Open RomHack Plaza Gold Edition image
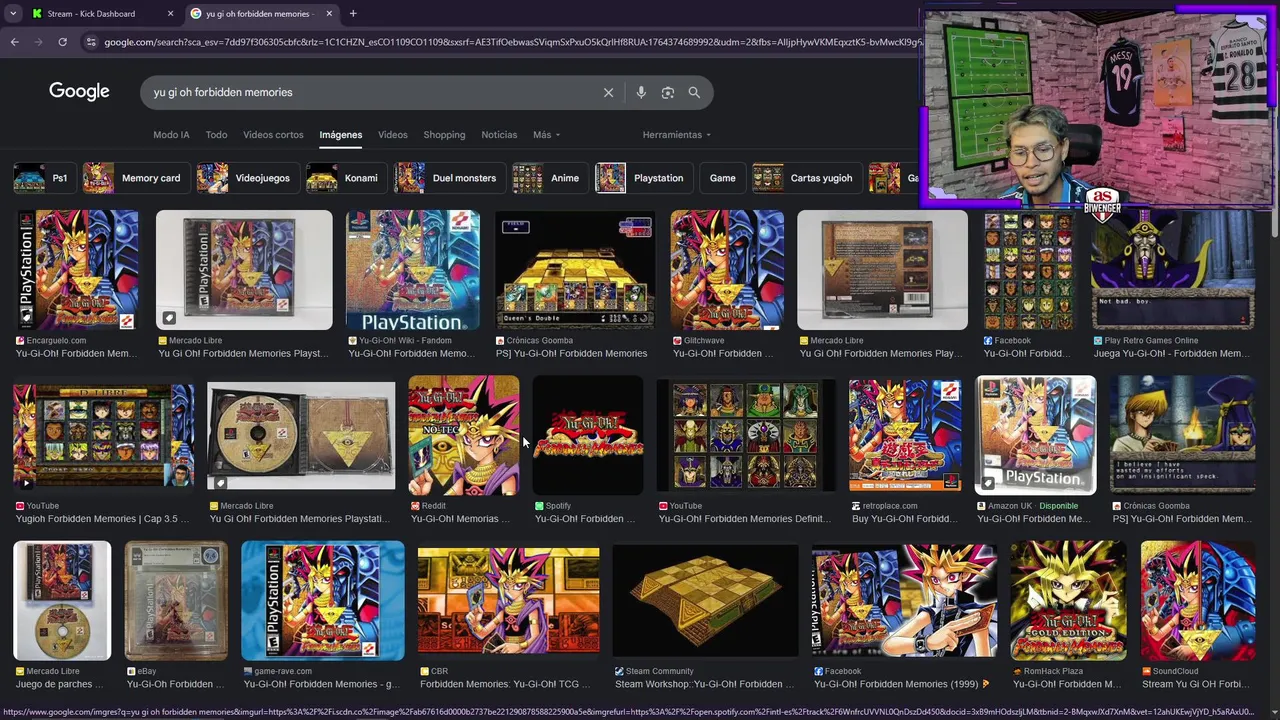This screenshot has height=720, width=1280. 1068,600
